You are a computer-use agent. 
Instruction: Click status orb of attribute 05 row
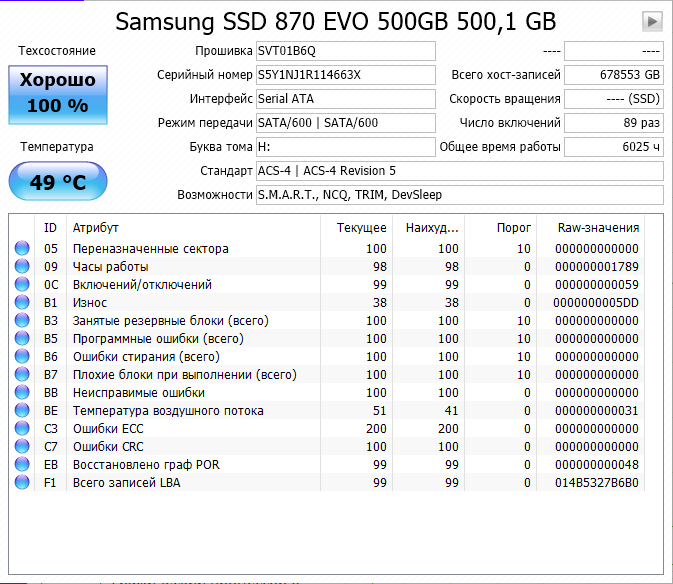click(22, 248)
